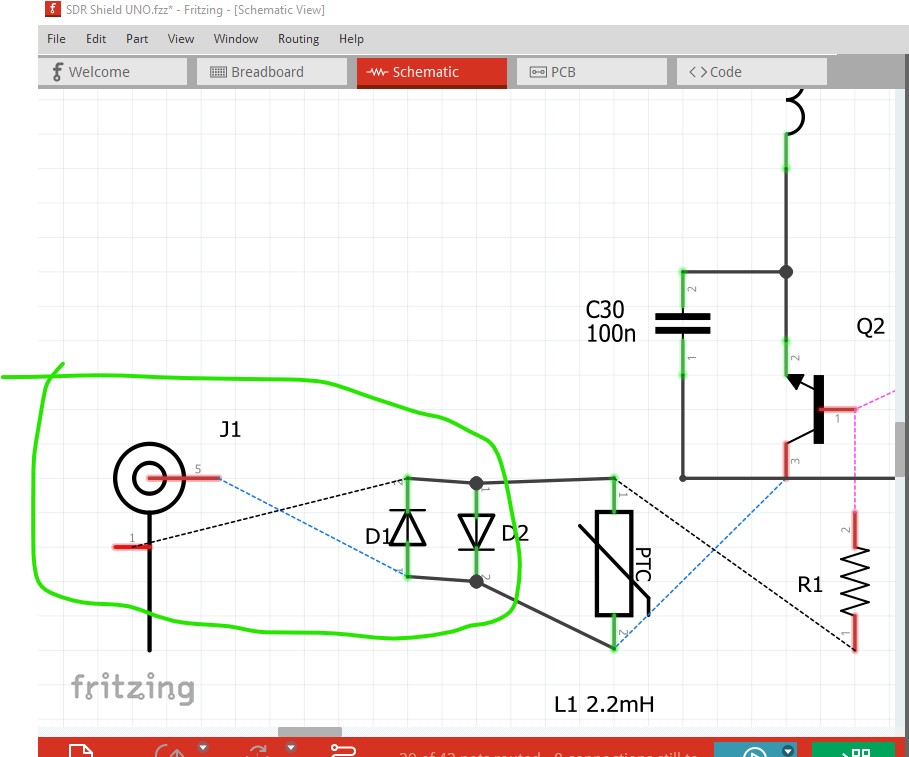The image size is (909, 757).
Task: Click the wire junction above D2
Action: pyautogui.click(x=476, y=483)
